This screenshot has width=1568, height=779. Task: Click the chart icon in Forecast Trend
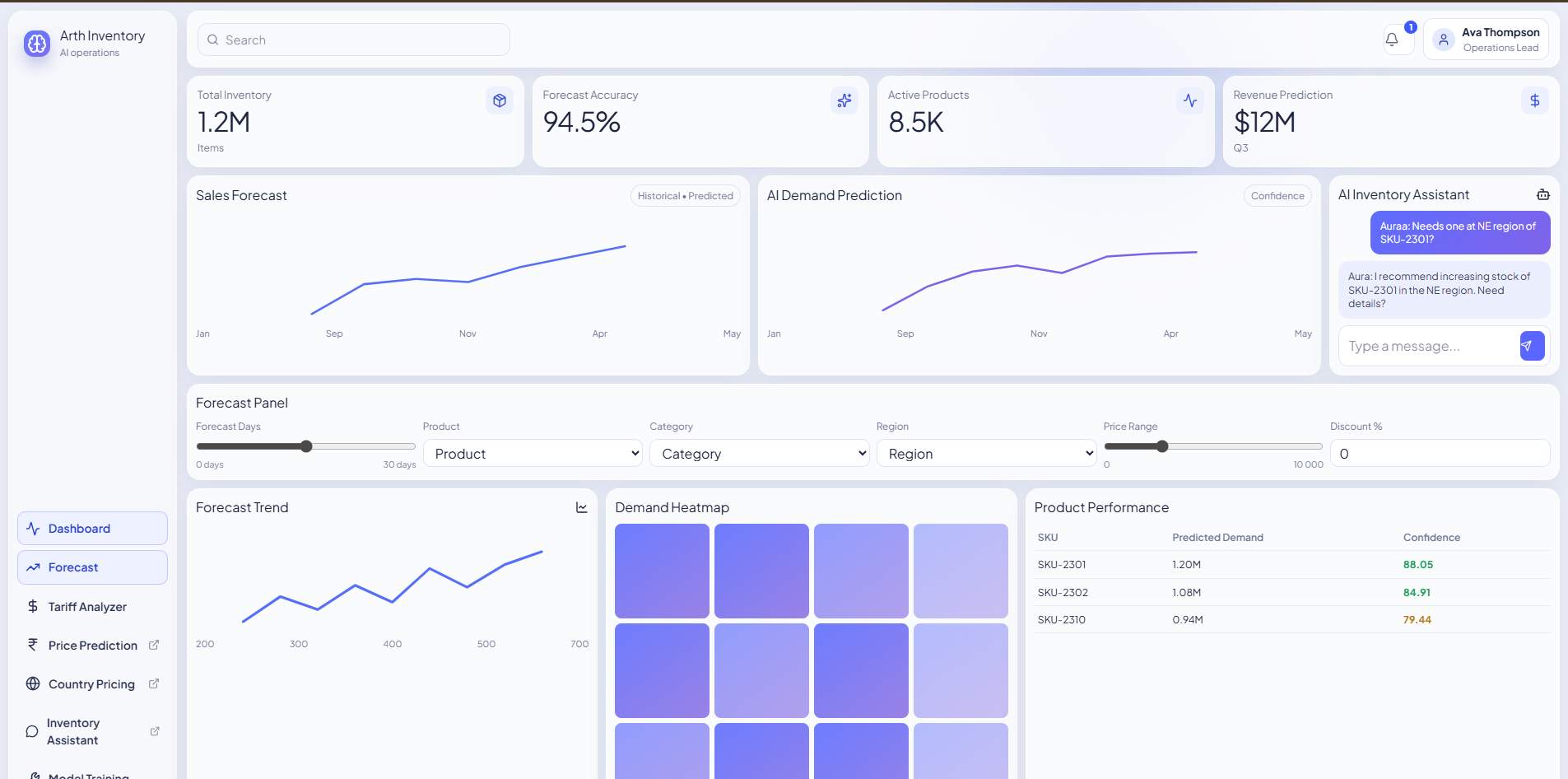coord(581,508)
